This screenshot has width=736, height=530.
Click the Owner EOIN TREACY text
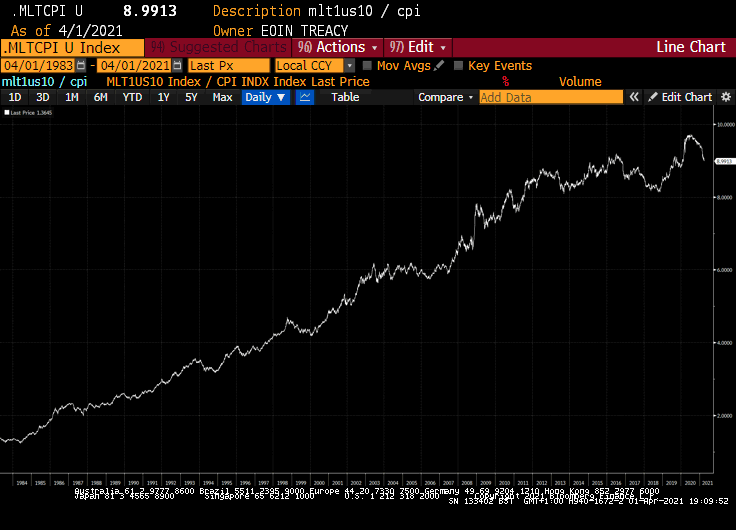[x=280, y=31]
